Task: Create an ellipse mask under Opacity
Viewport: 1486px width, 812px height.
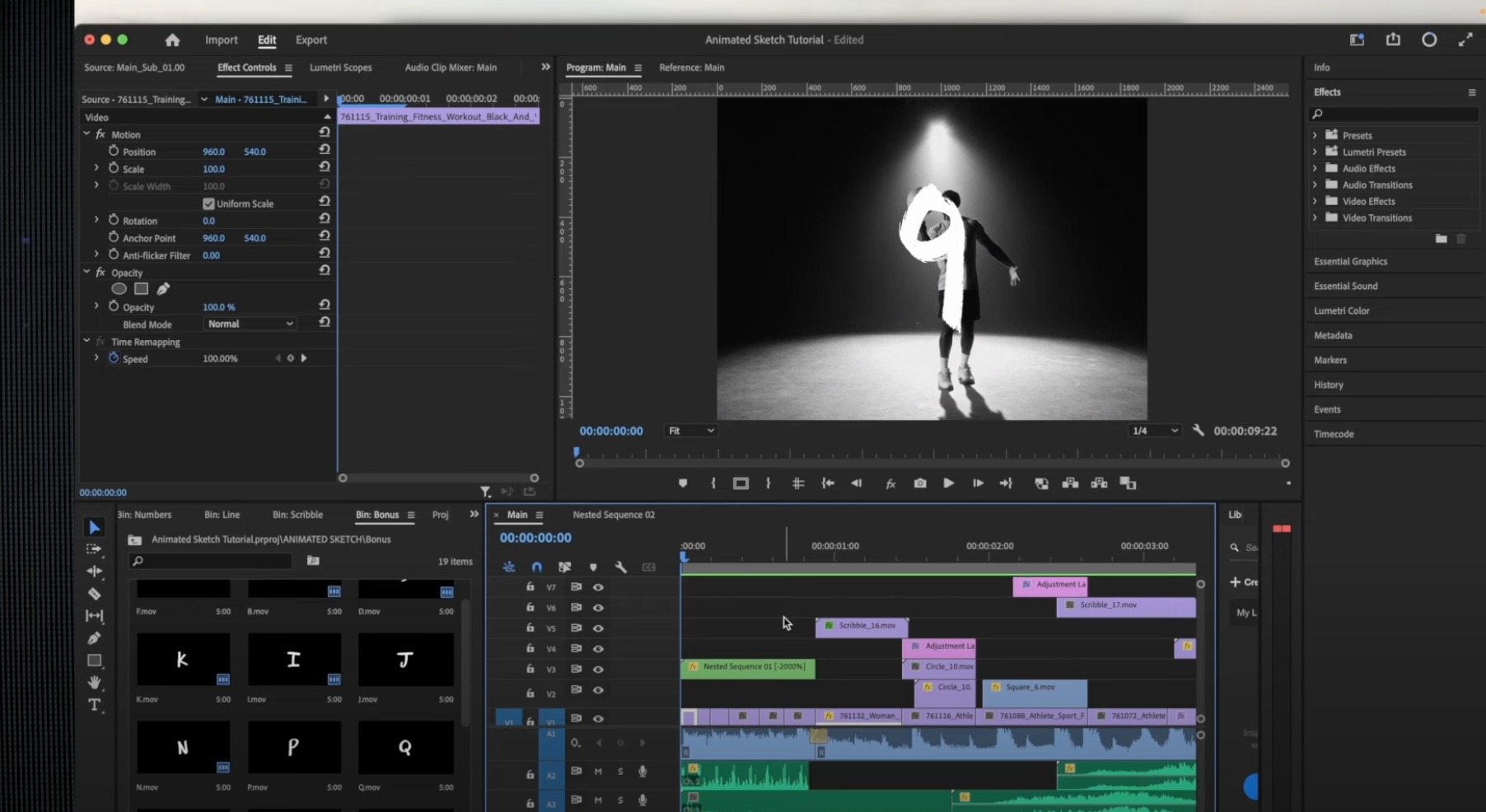Action: pyautogui.click(x=119, y=289)
